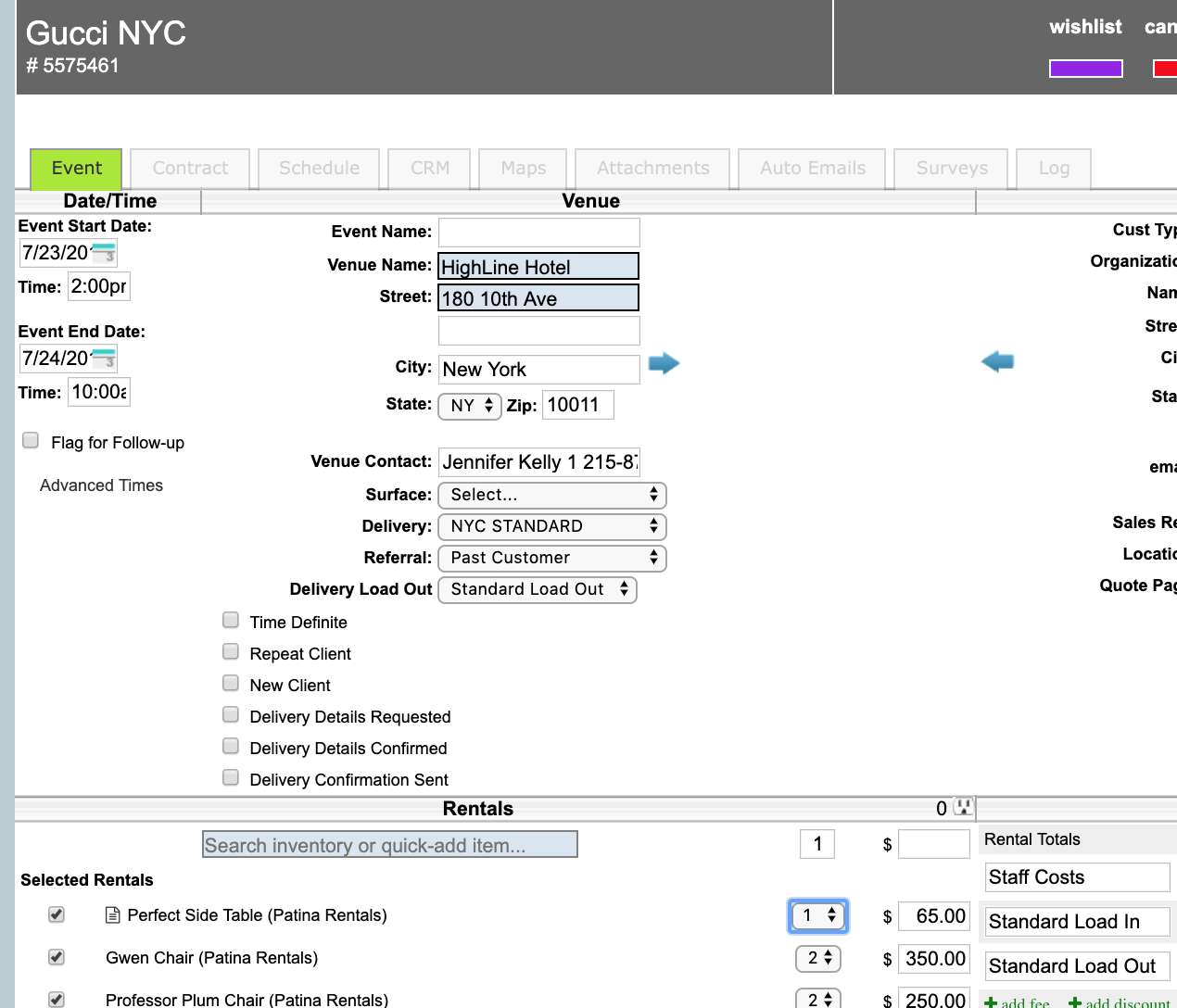
Task: Open the Event Start Date calendar picker
Action: click(104, 253)
